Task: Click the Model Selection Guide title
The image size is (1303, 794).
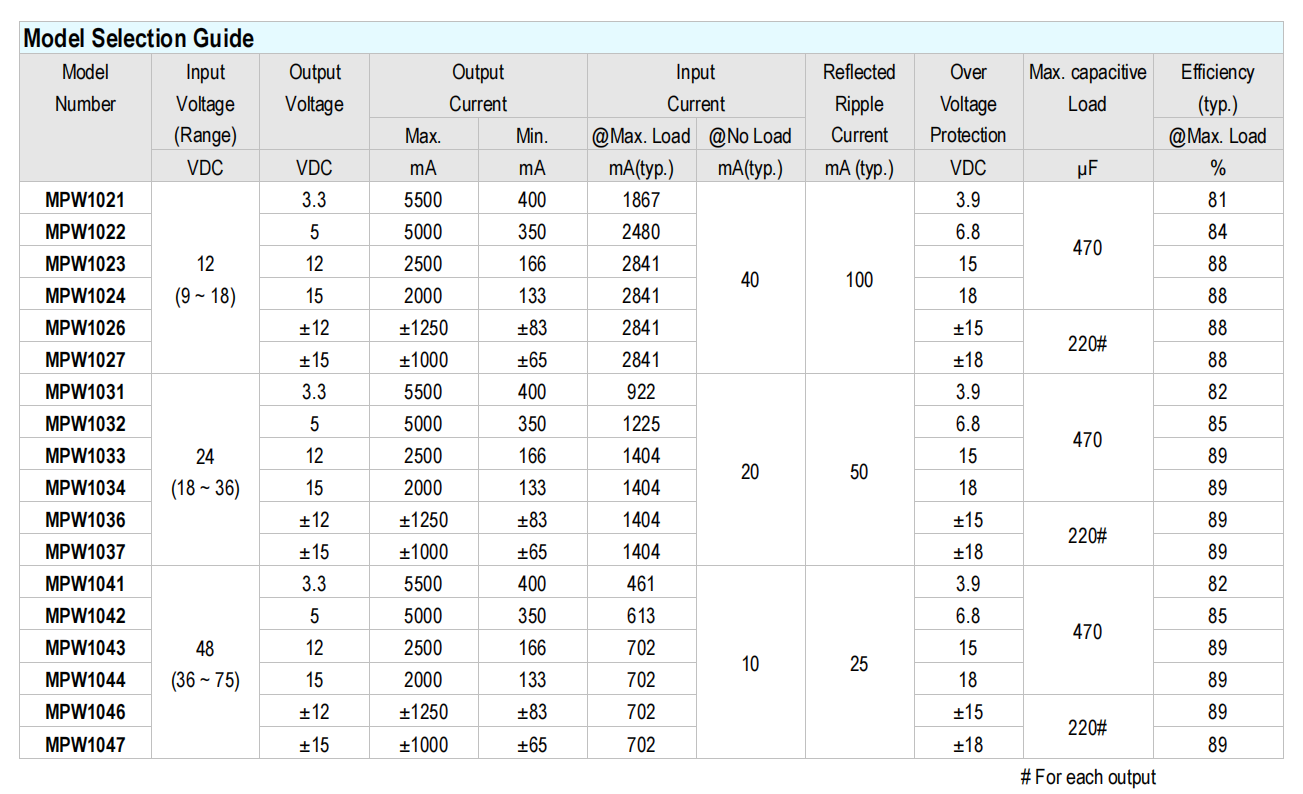Action: tap(138, 39)
